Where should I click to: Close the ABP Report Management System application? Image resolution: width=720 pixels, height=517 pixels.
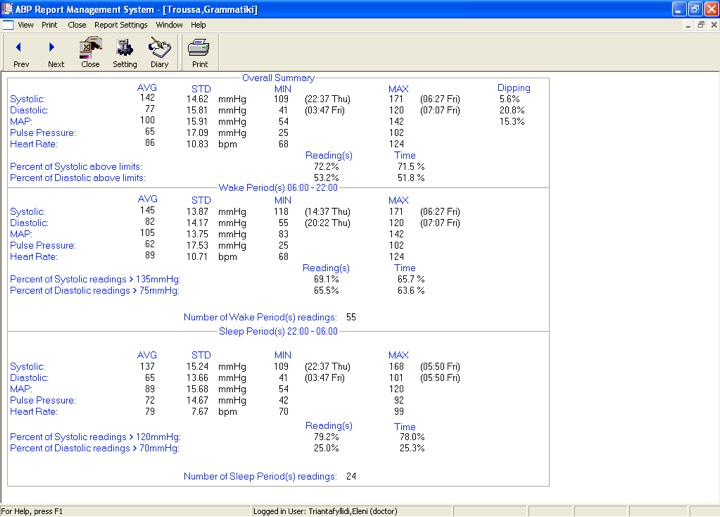pos(711,9)
